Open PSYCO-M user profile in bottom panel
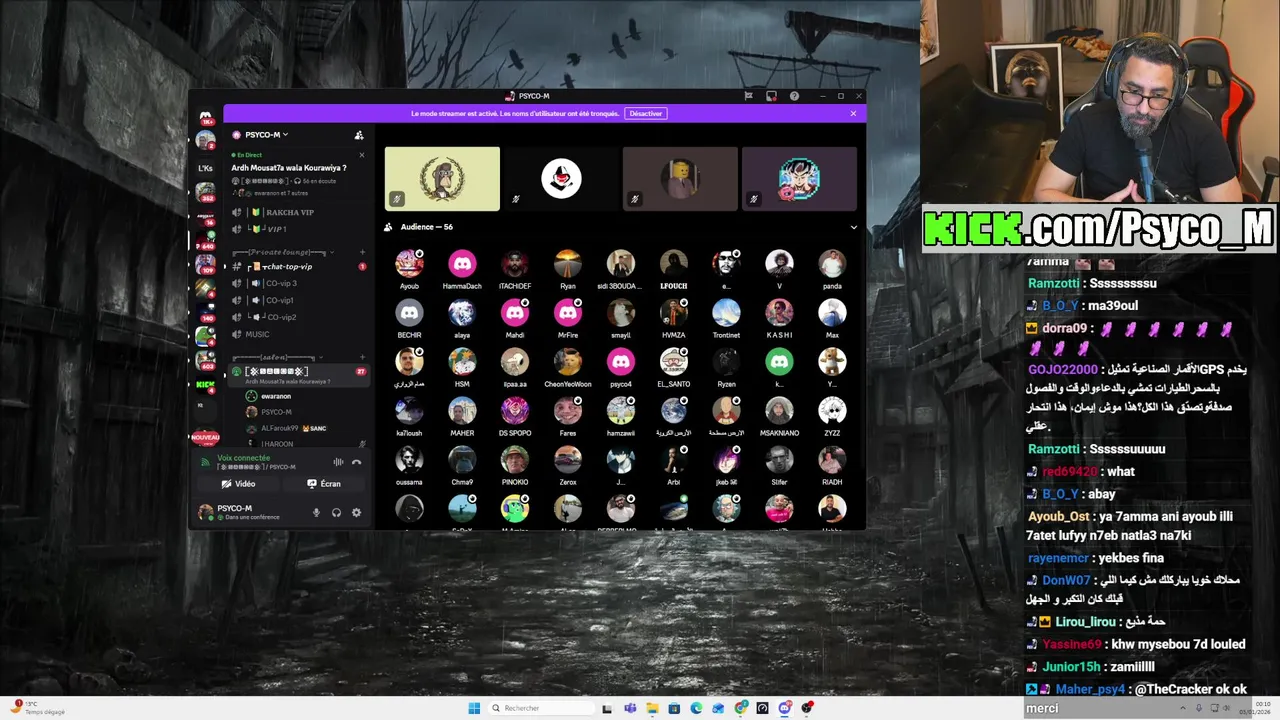 (x=250, y=512)
